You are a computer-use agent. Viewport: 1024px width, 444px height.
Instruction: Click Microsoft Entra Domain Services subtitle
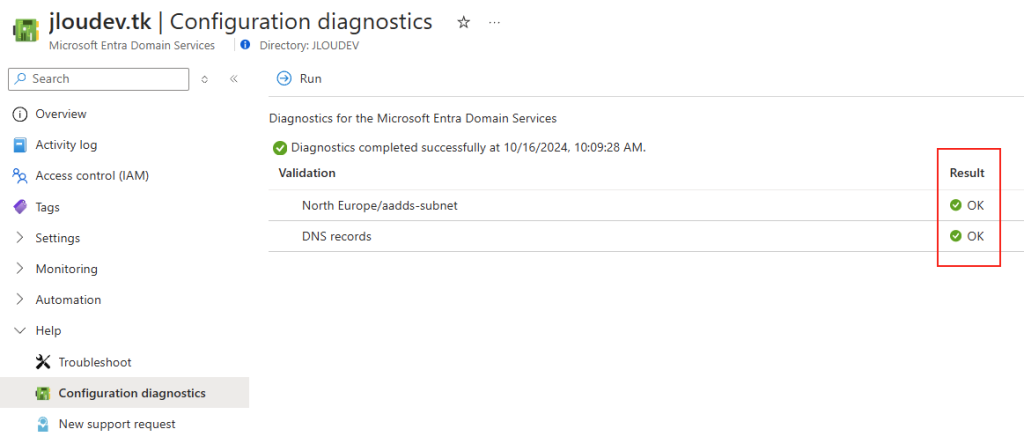[132, 46]
